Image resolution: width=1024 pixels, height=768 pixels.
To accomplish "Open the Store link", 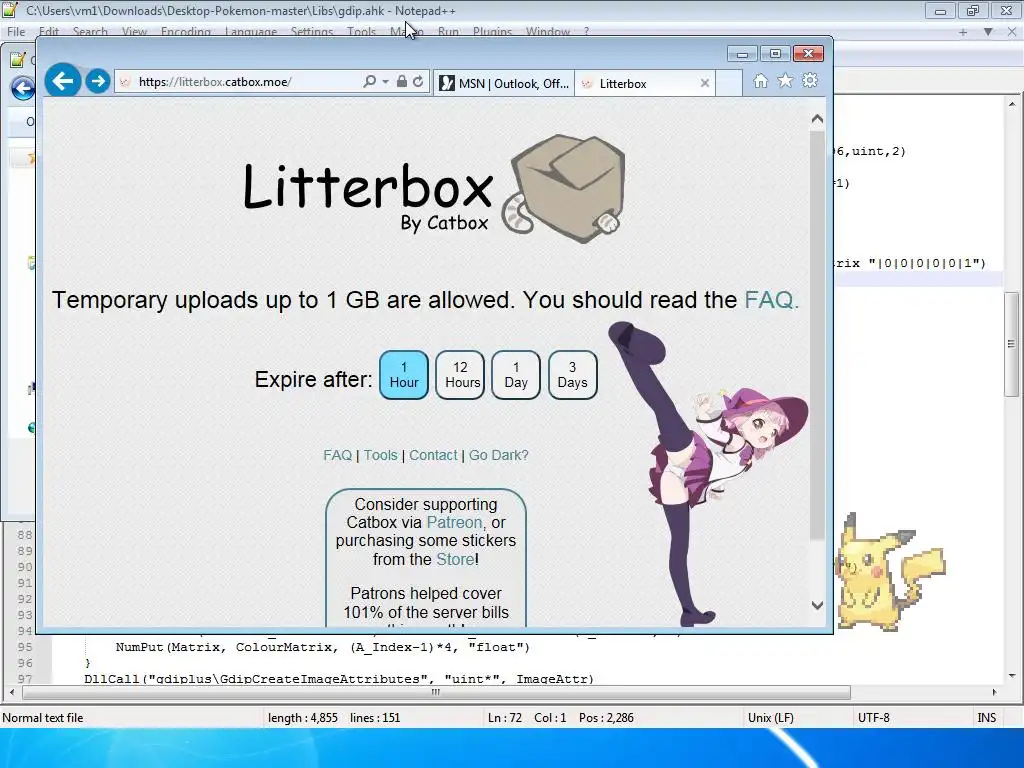I will click(x=455, y=559).
